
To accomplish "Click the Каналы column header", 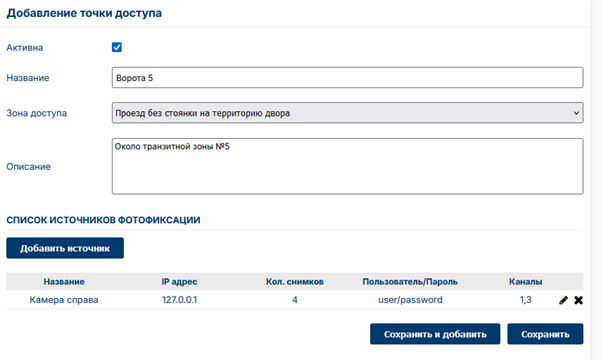I will click(x=525, y=282).
